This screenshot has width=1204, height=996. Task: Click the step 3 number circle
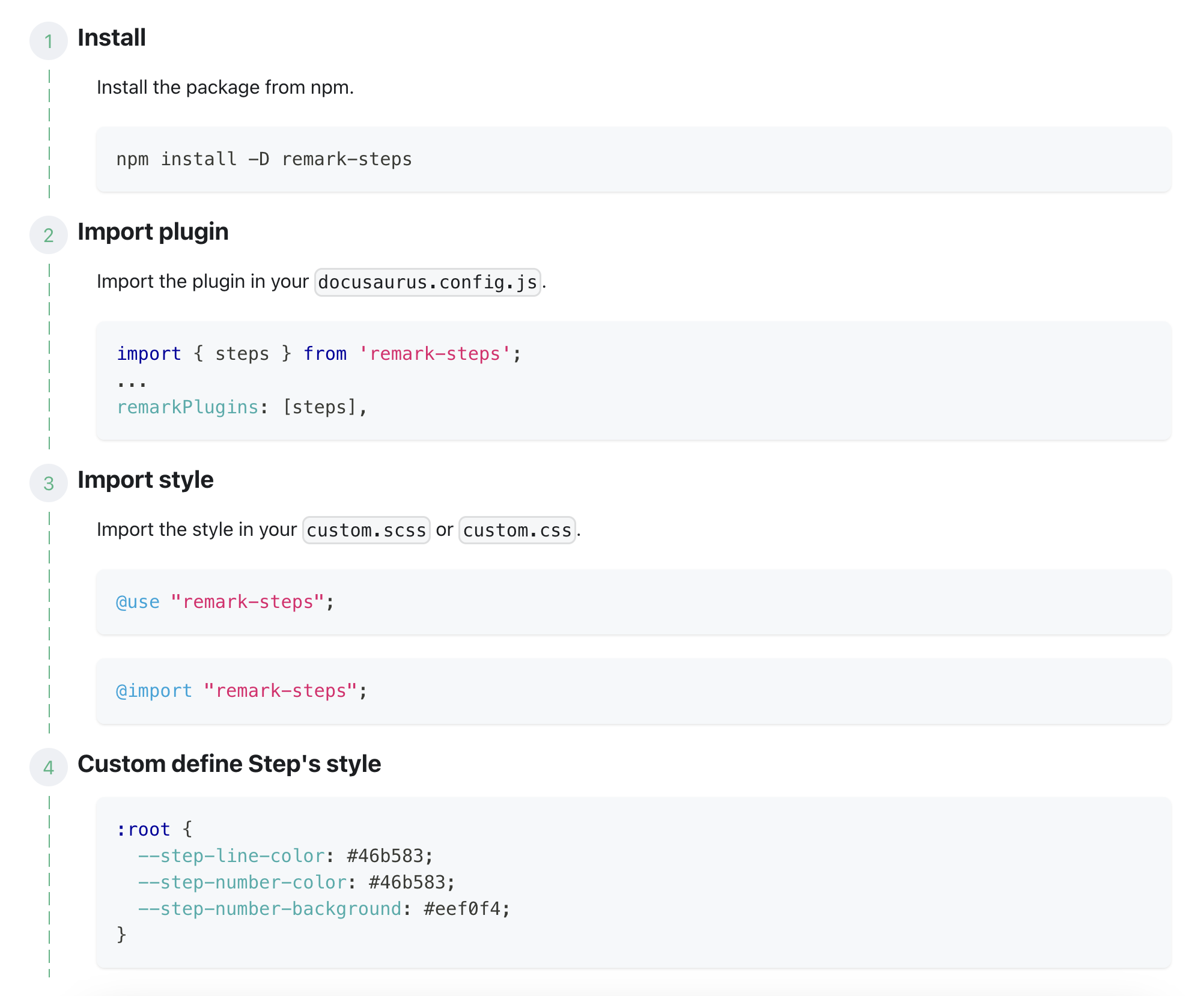coord(49,483)
